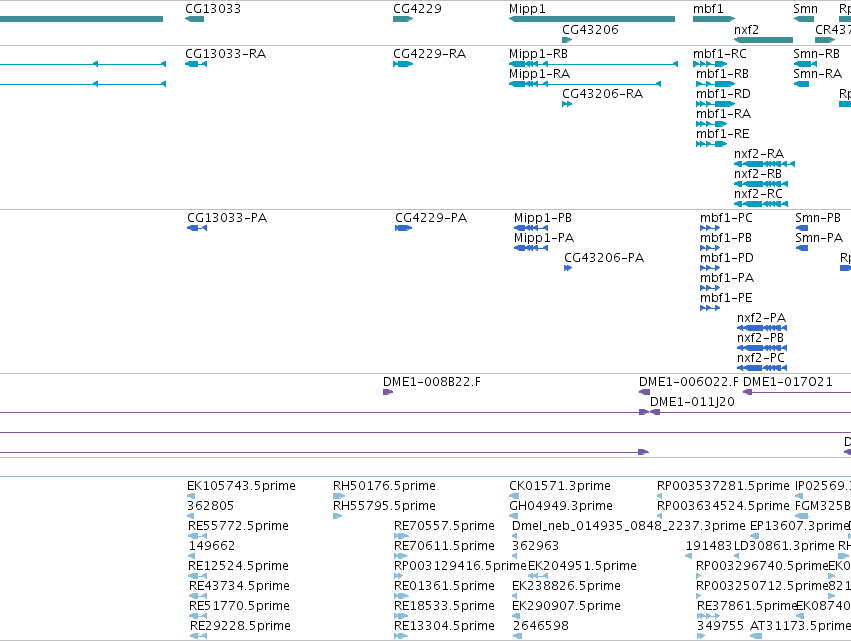Screen dimensions: 851x641
Task: Click the nxf2-RC transcript glyph
Action: (x=761, y=204)
